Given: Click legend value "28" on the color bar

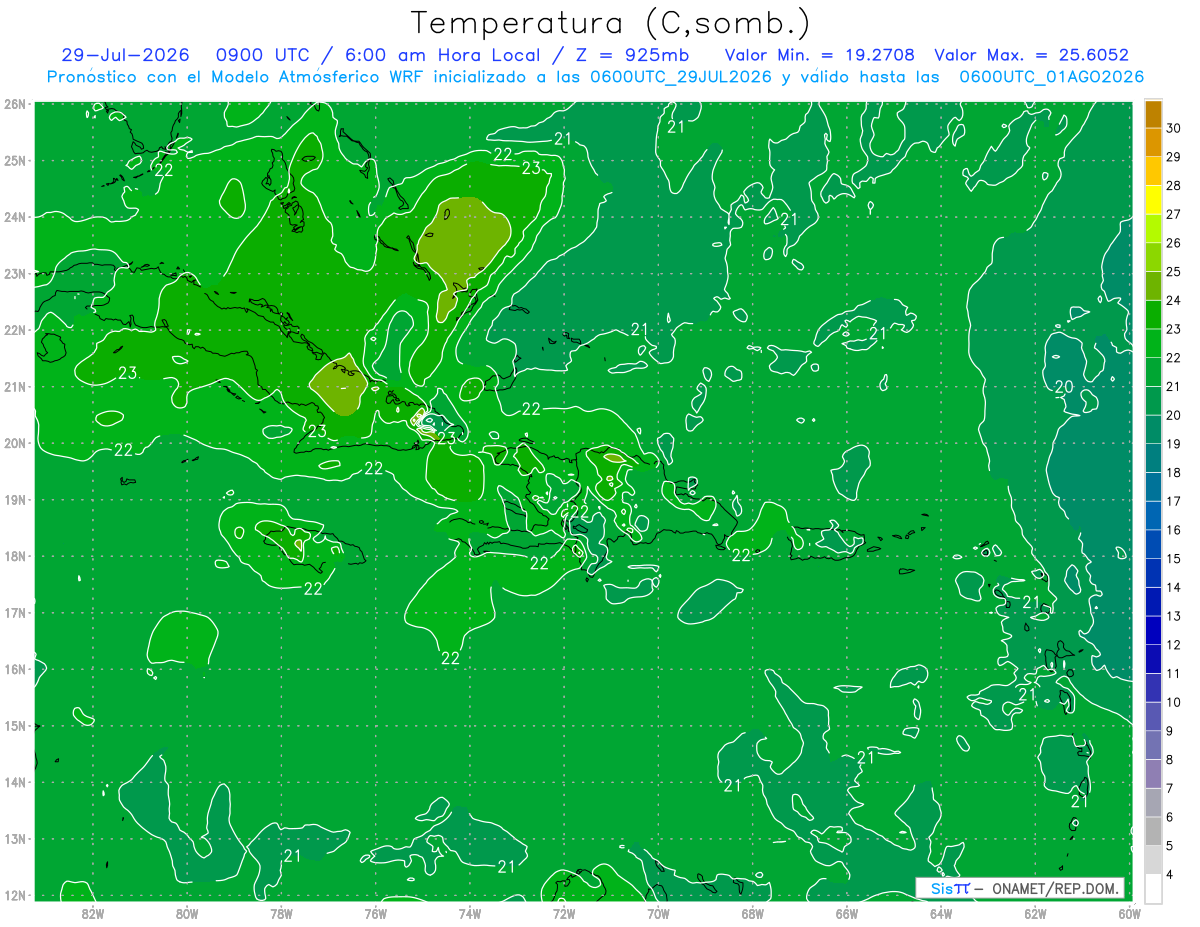Looking at the screenshot, I should click(x=1174, y=186).
